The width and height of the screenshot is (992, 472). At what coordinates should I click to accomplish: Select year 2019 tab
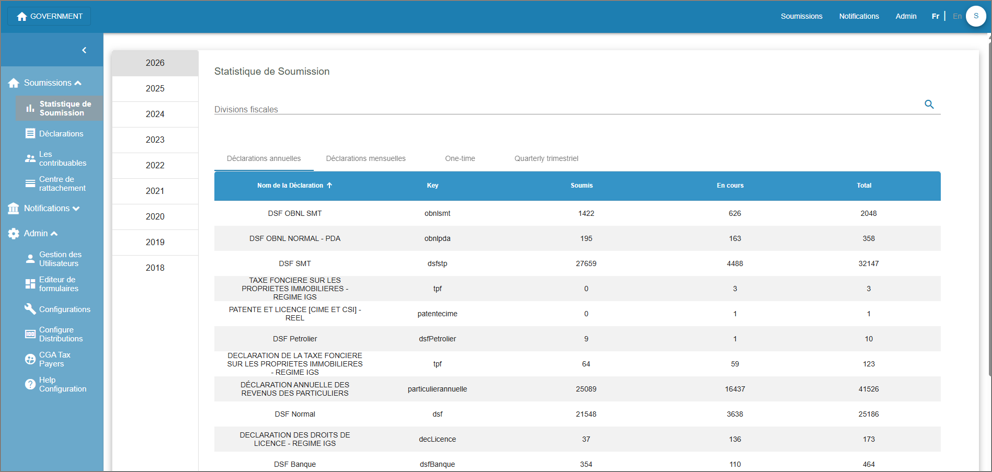point(155,242)
